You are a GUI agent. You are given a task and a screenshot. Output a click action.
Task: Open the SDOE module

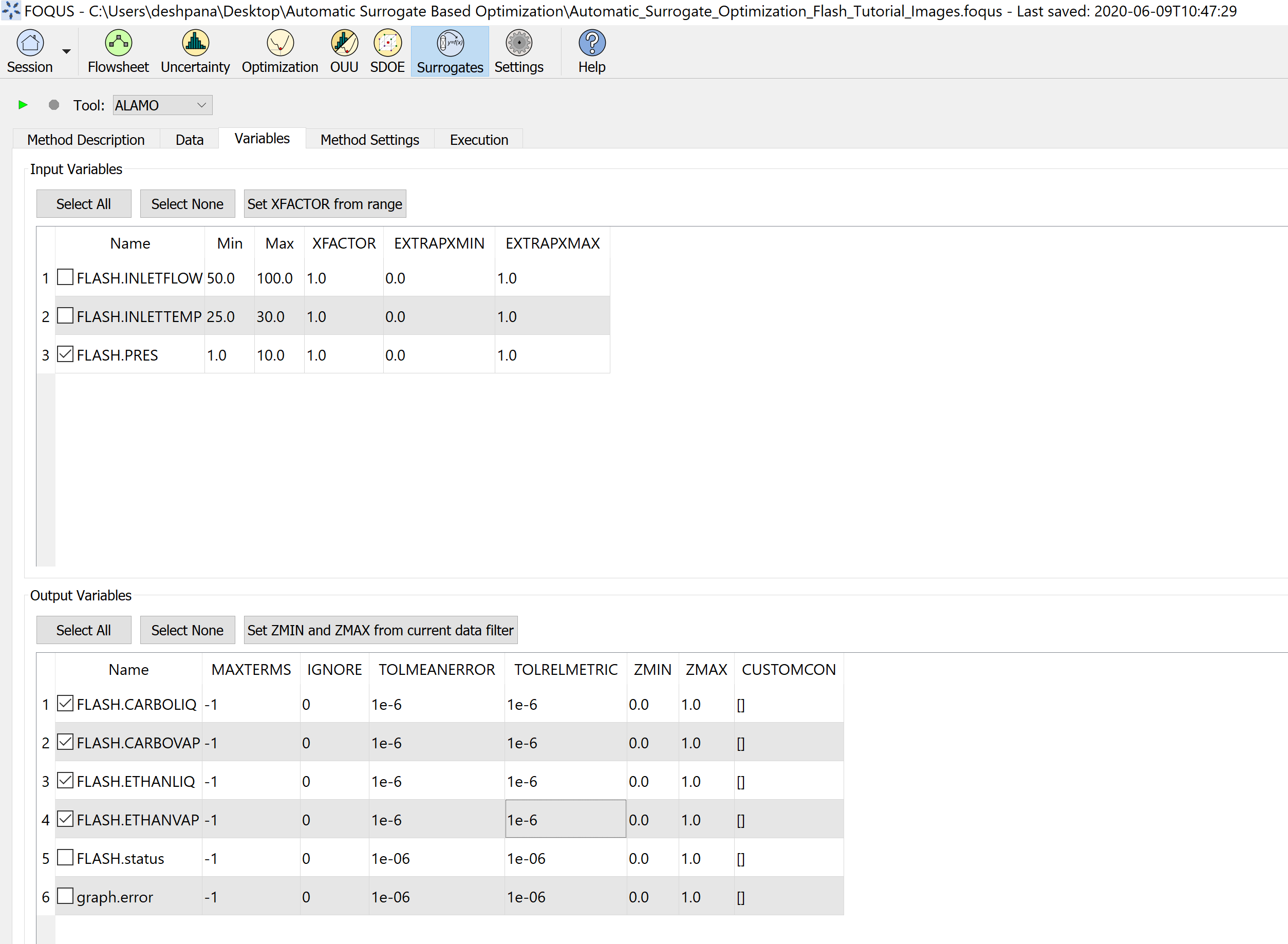coord(387,51)
